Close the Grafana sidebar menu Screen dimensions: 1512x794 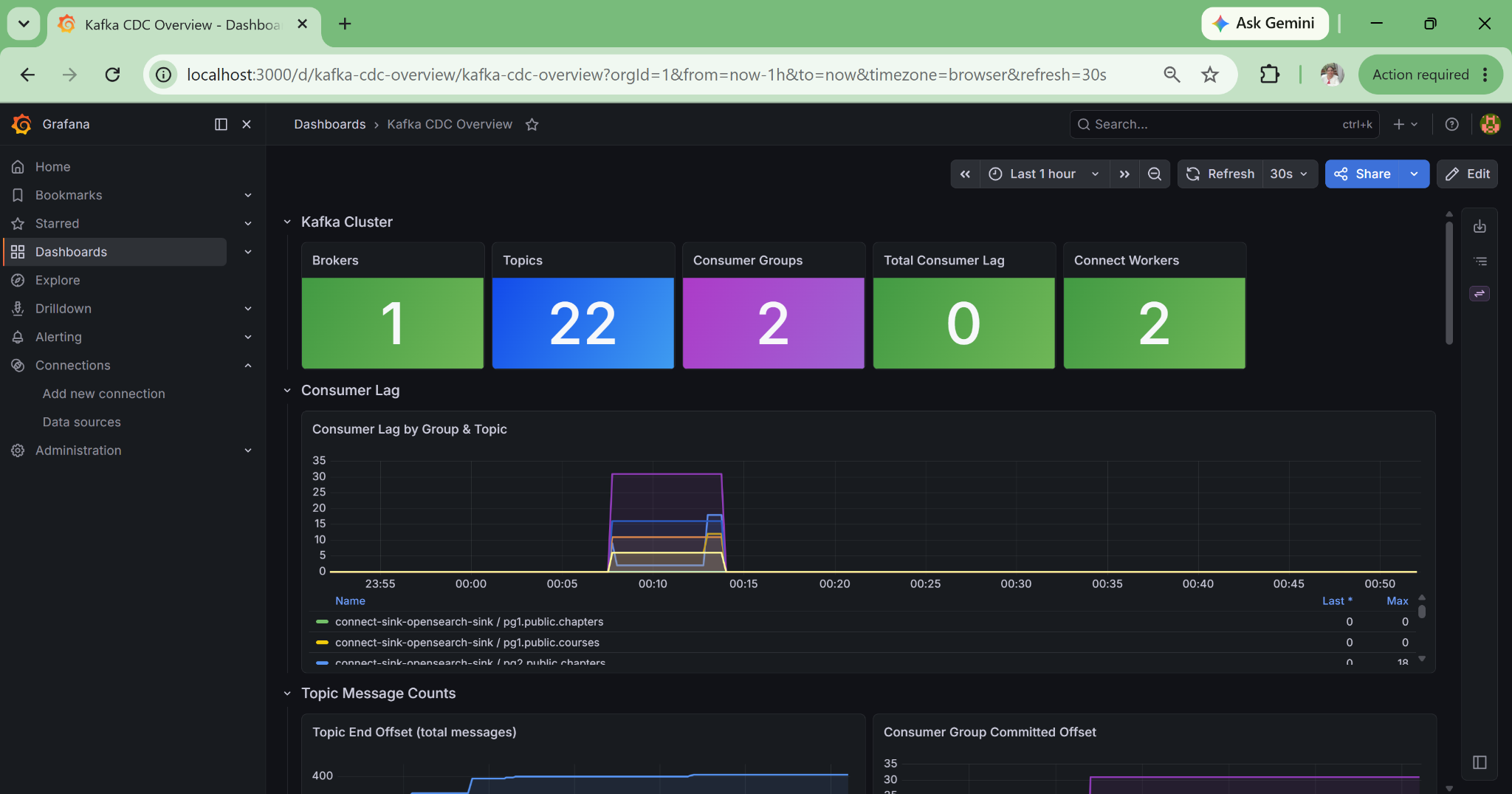pyautogui.click(x=247, y=124)
